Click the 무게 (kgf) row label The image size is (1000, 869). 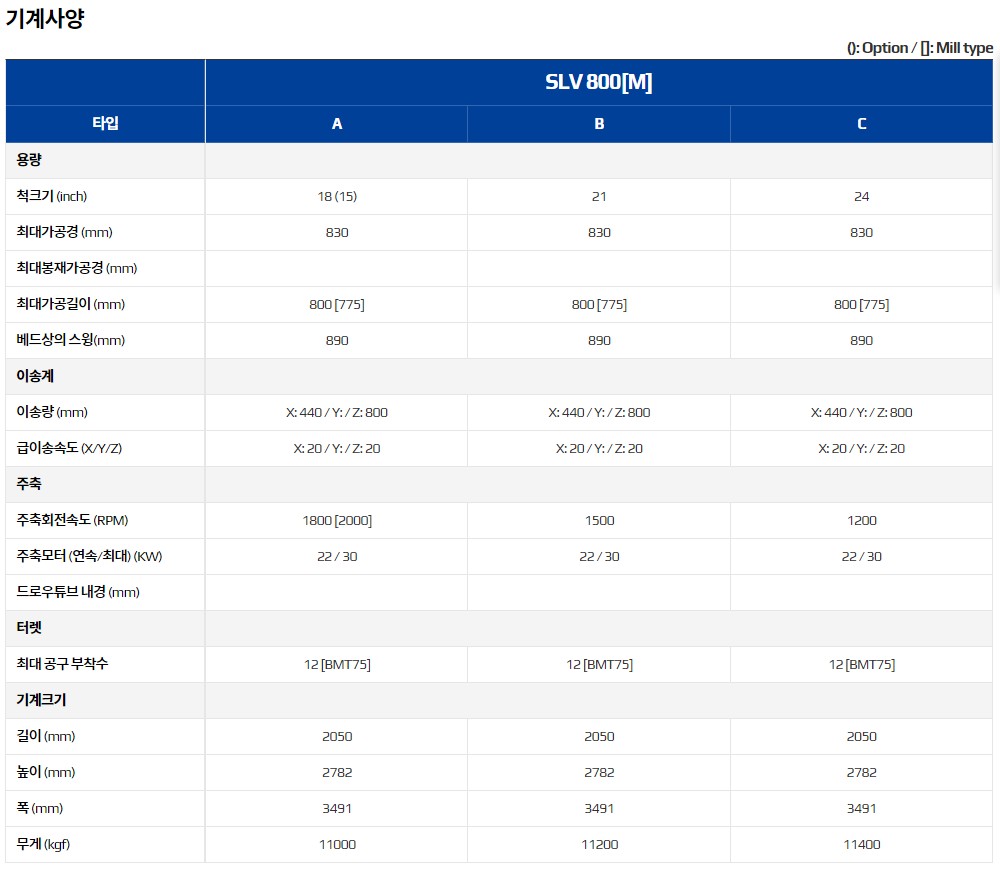[x=44, y=844]
